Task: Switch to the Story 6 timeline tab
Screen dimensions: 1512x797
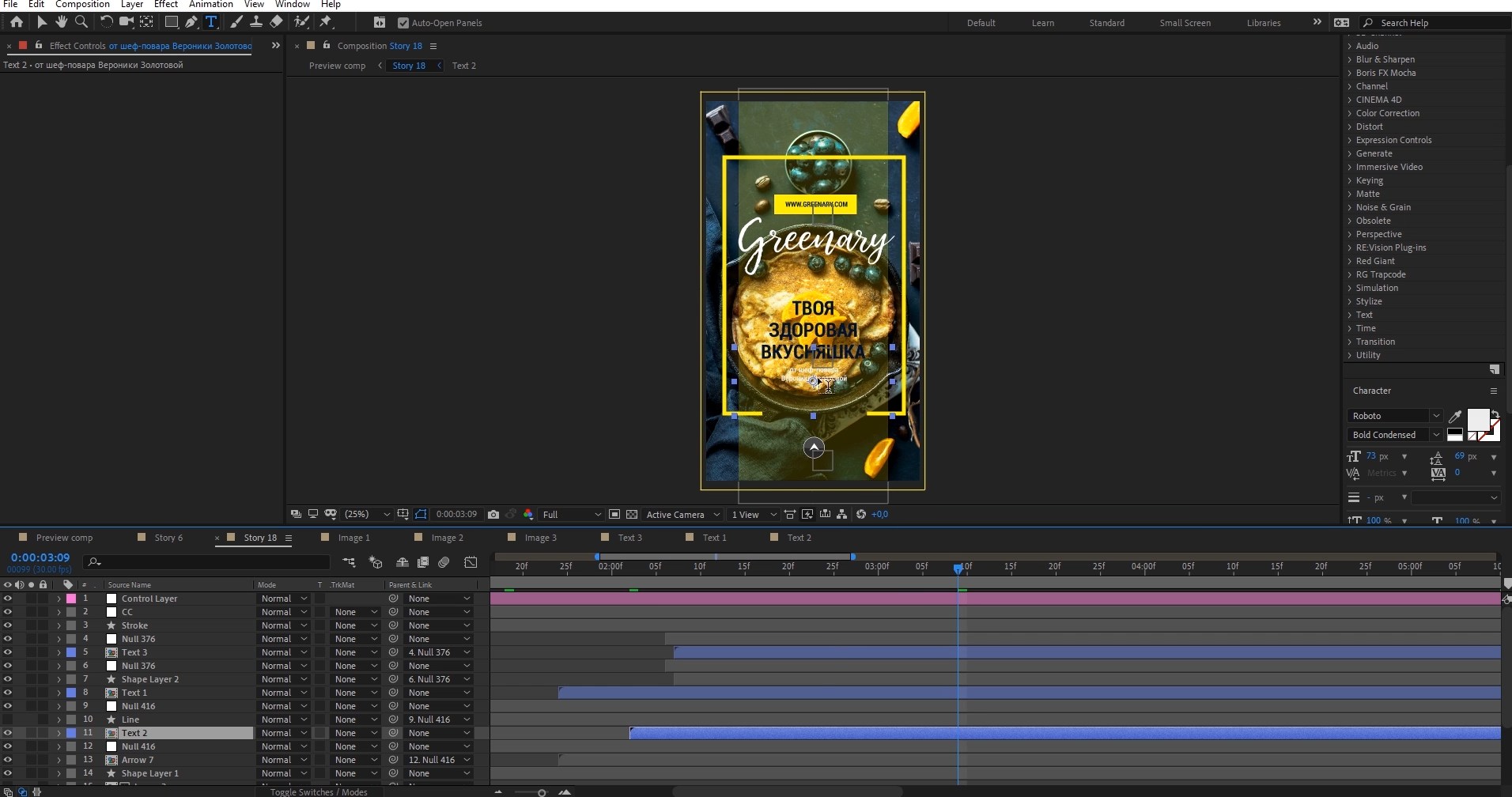Action: point(168,538)
